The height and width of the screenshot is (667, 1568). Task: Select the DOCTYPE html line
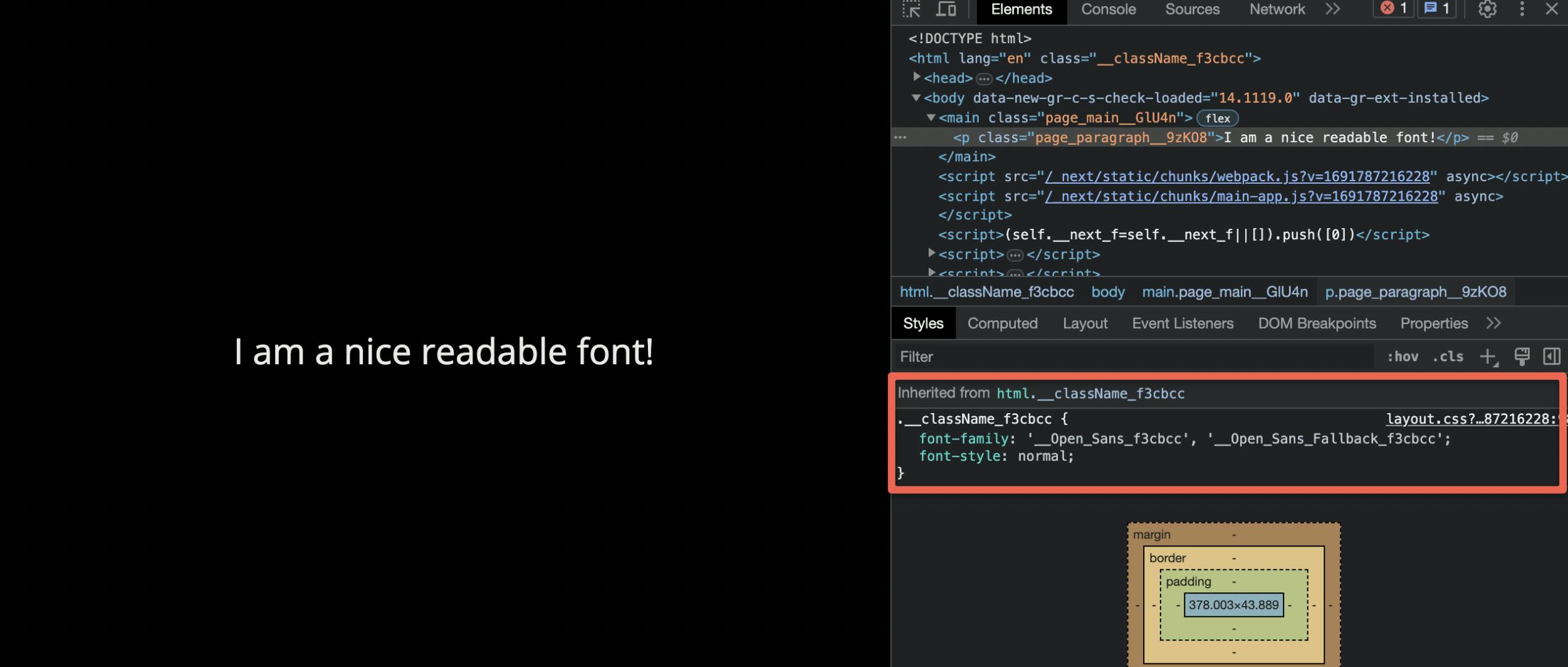[x=970, y=38]
